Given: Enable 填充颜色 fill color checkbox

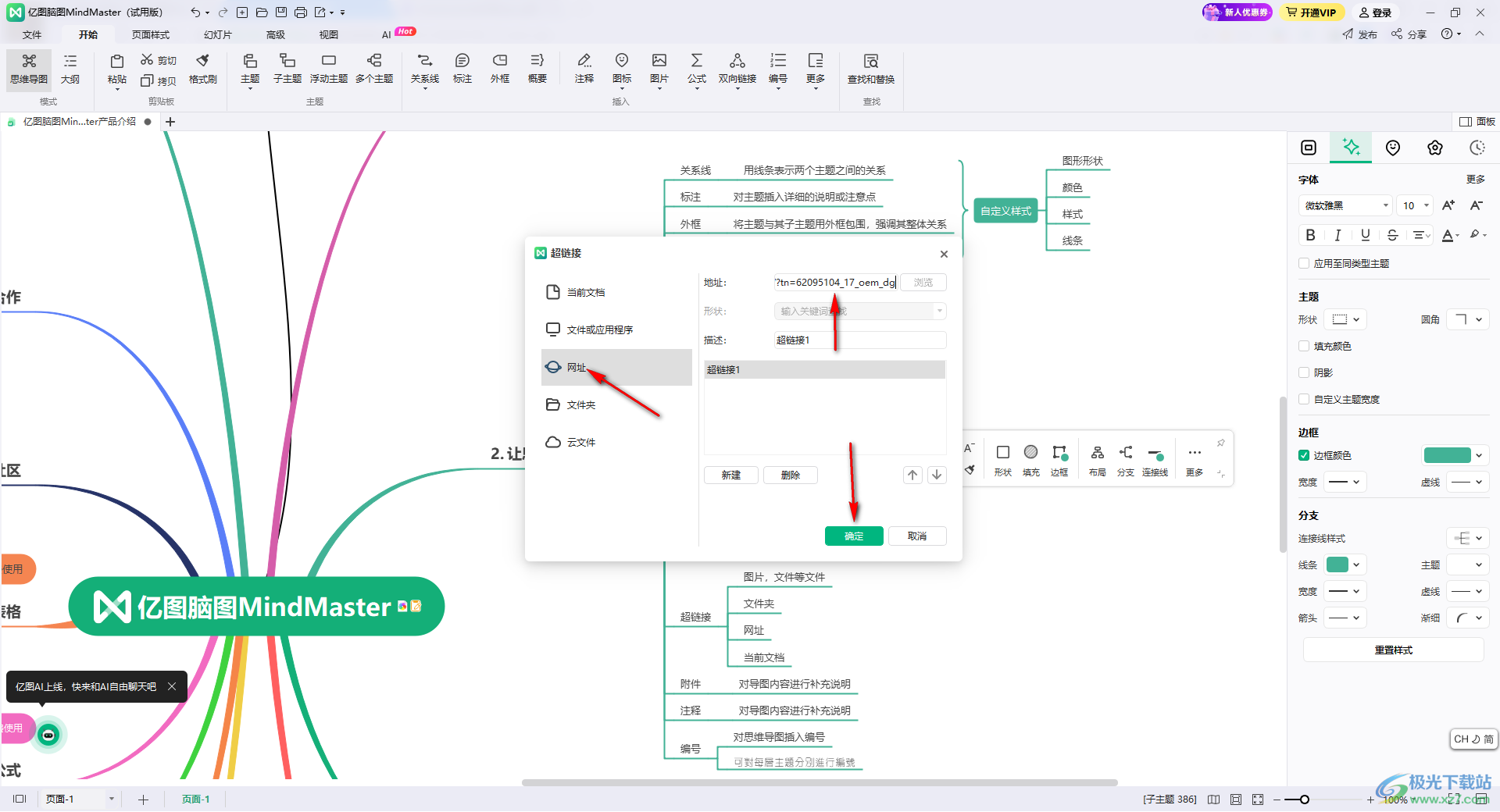Looking at the screenshot, I should [x=1304, y=346].
